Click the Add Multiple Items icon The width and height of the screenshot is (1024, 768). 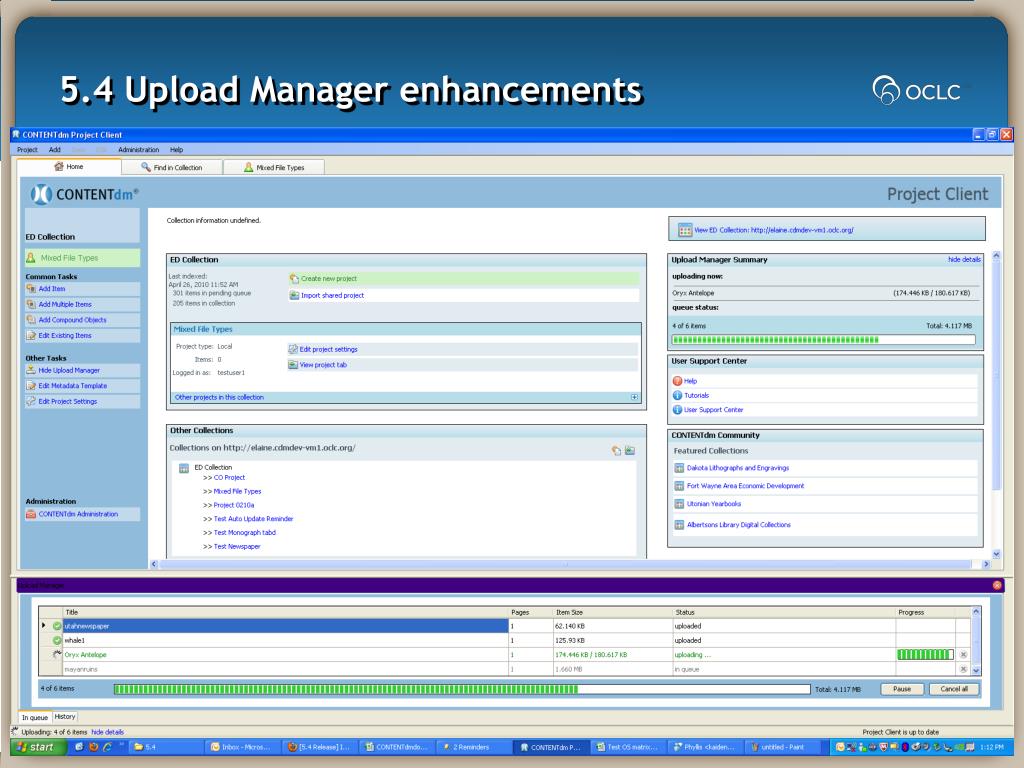coord(31,304)
